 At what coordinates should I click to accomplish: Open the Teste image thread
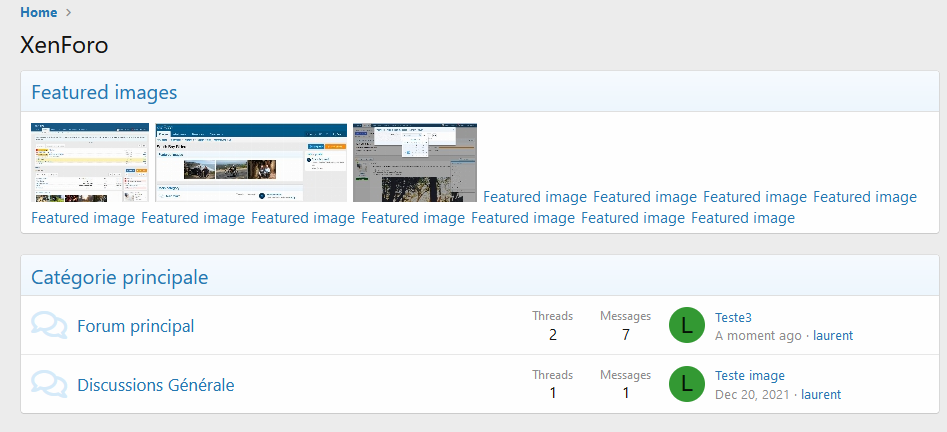coord(750,376)
